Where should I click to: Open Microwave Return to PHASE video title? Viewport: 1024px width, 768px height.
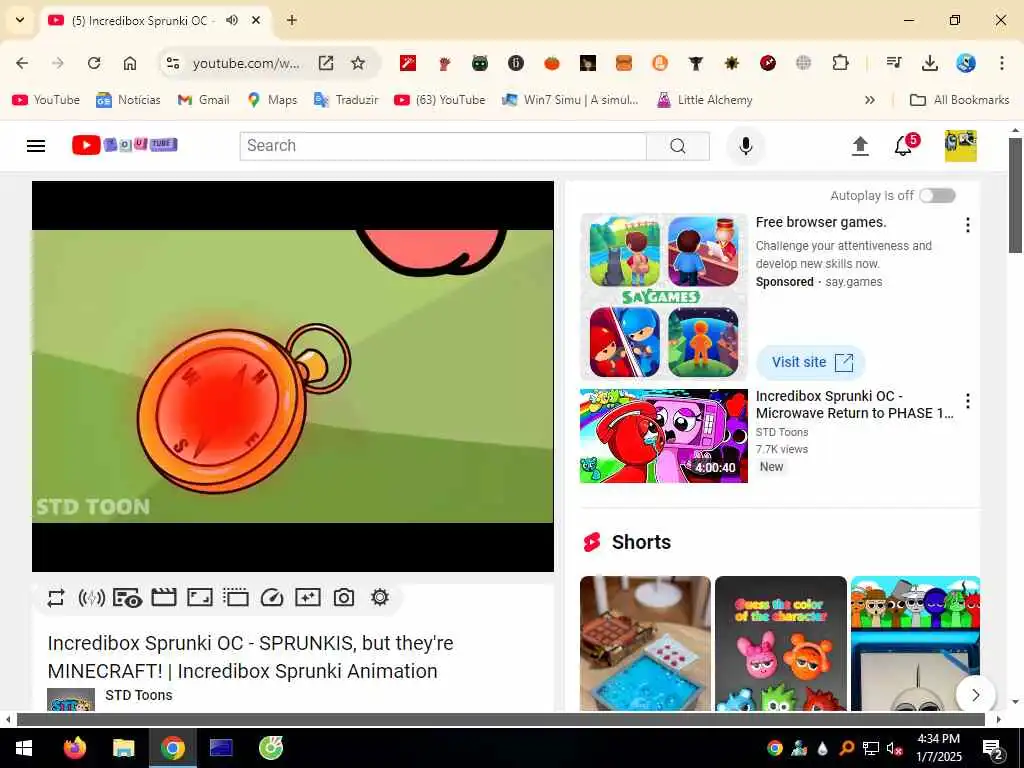click(x=854, y=404)
